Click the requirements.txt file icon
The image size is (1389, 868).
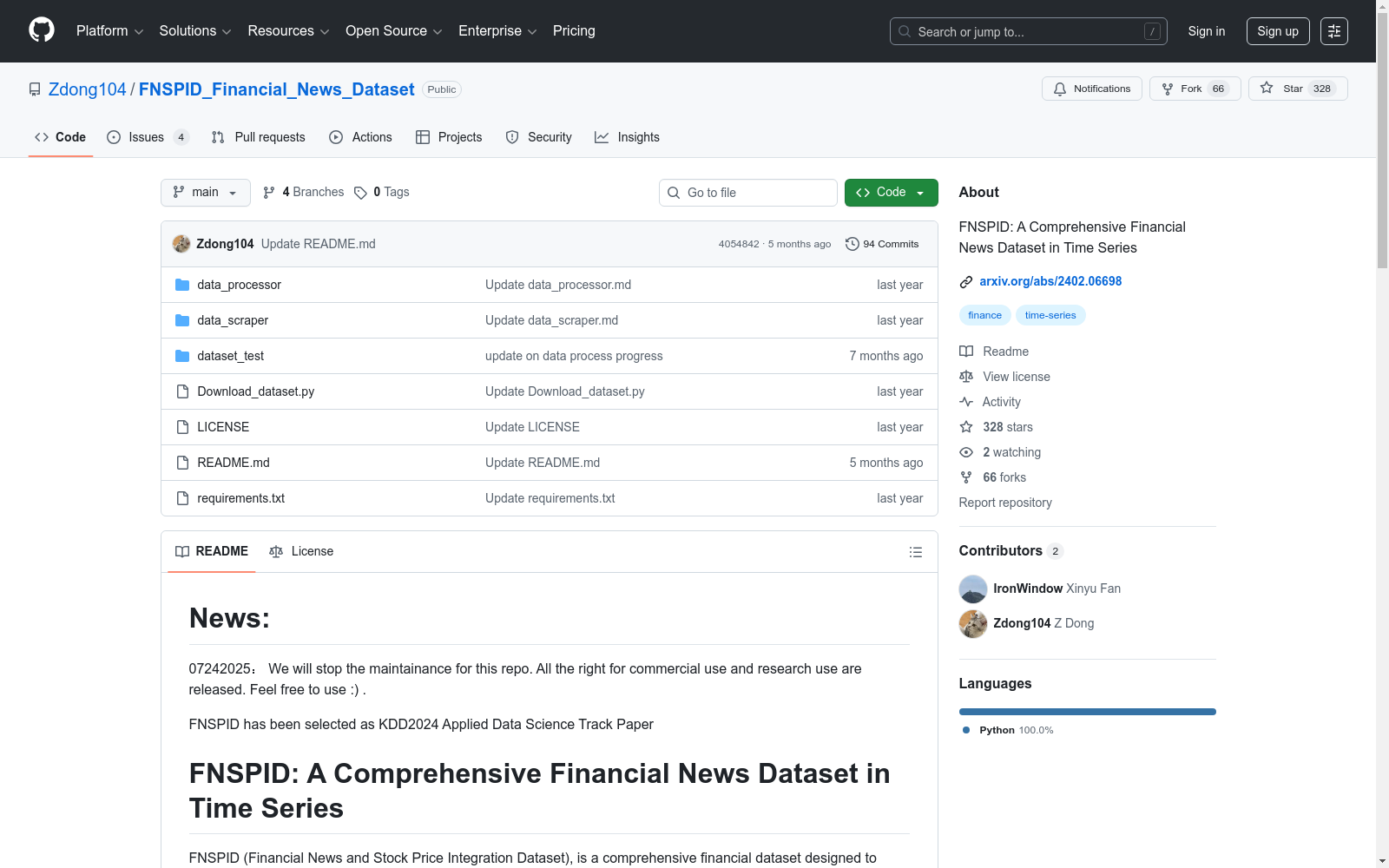point(182,498)
